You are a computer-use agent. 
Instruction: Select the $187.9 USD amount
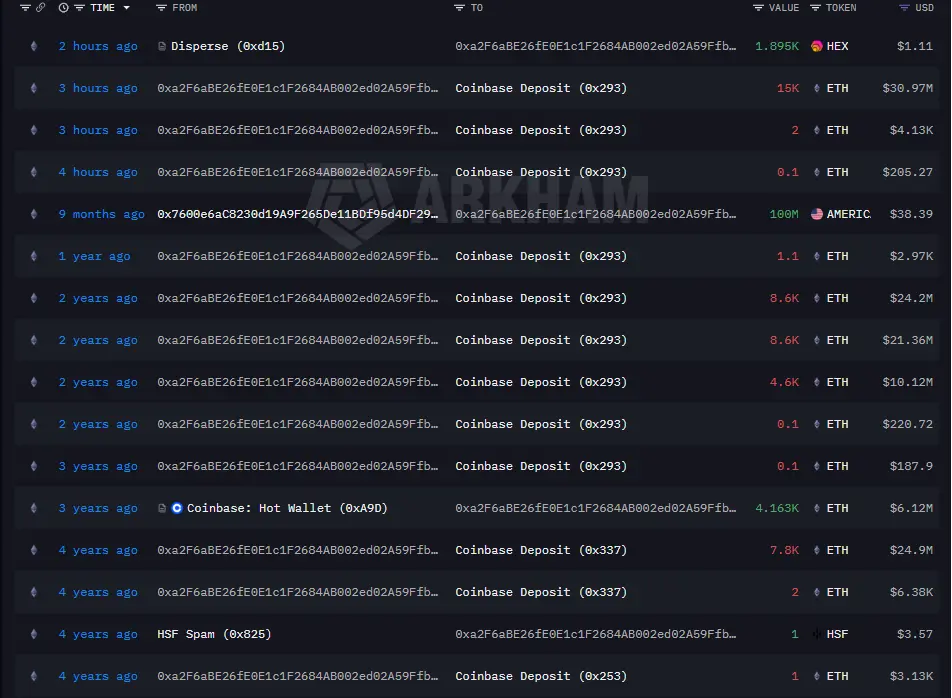pyautogui.click(x=911, y=466)
